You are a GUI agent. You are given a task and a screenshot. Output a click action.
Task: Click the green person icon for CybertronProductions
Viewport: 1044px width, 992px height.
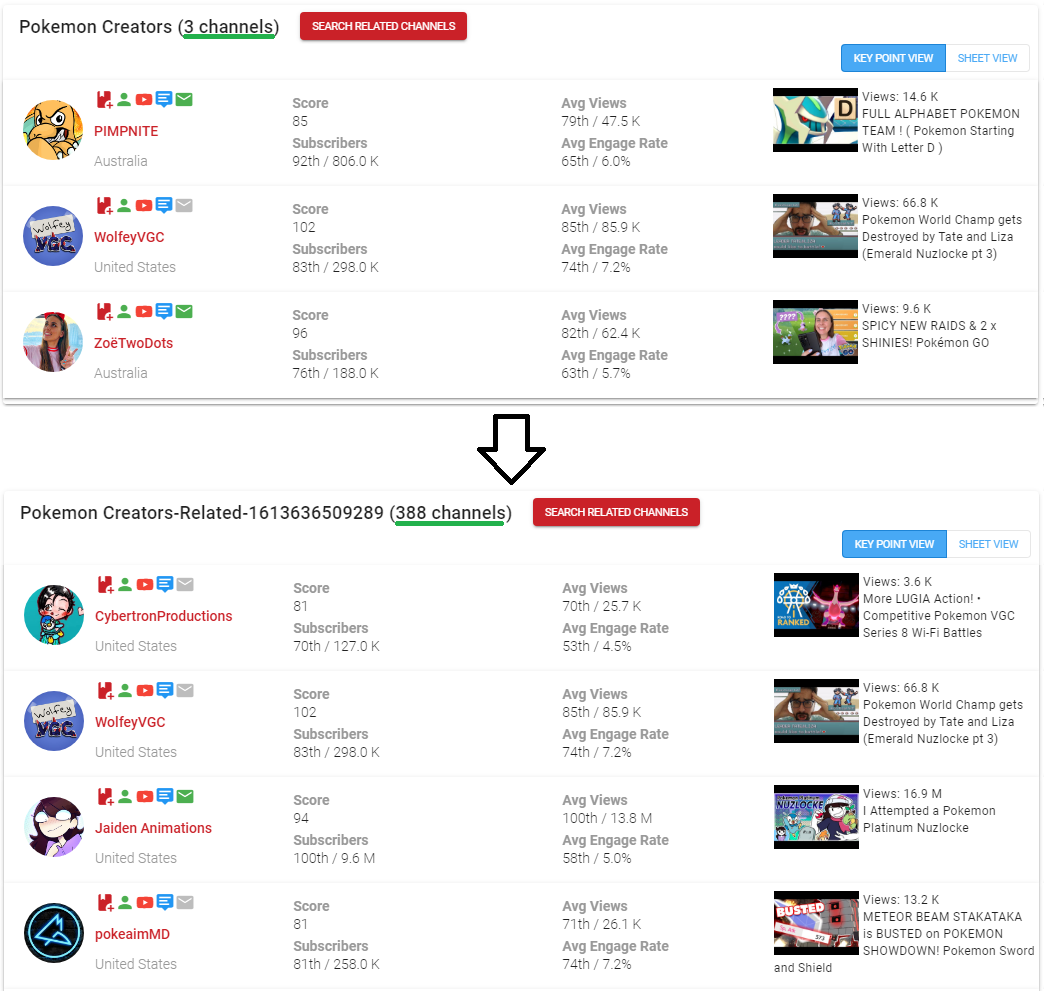[x=125, y=585]
